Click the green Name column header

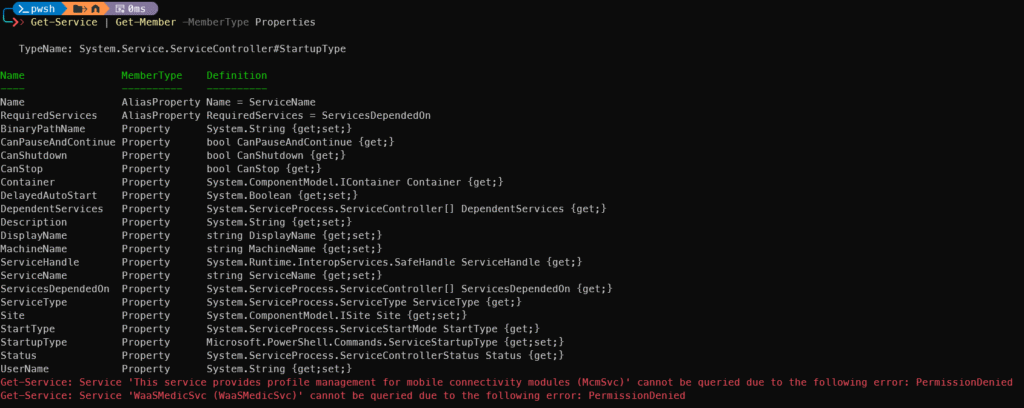[x=12, y=76]
